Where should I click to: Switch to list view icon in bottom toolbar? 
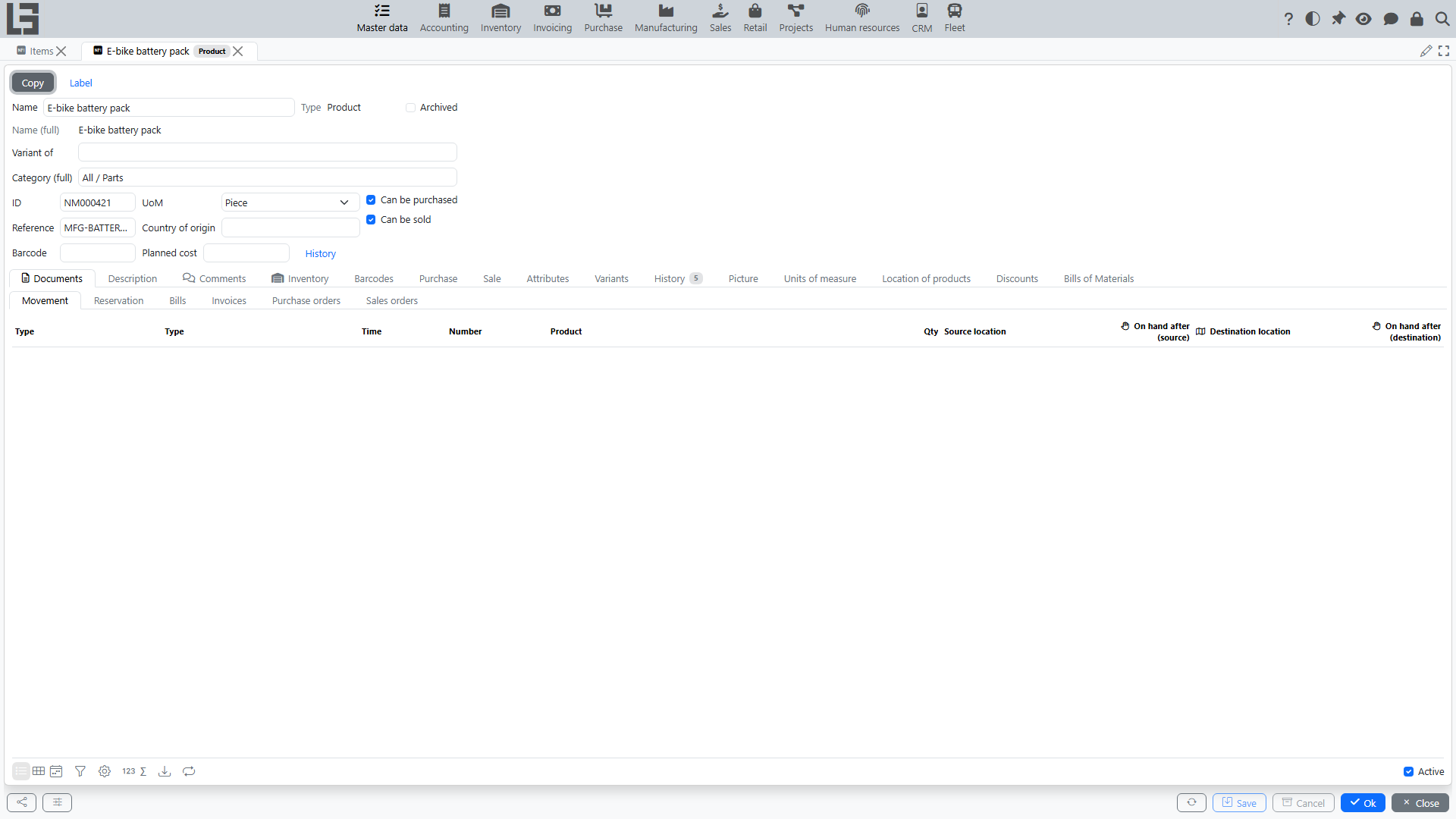pos(21,771)
